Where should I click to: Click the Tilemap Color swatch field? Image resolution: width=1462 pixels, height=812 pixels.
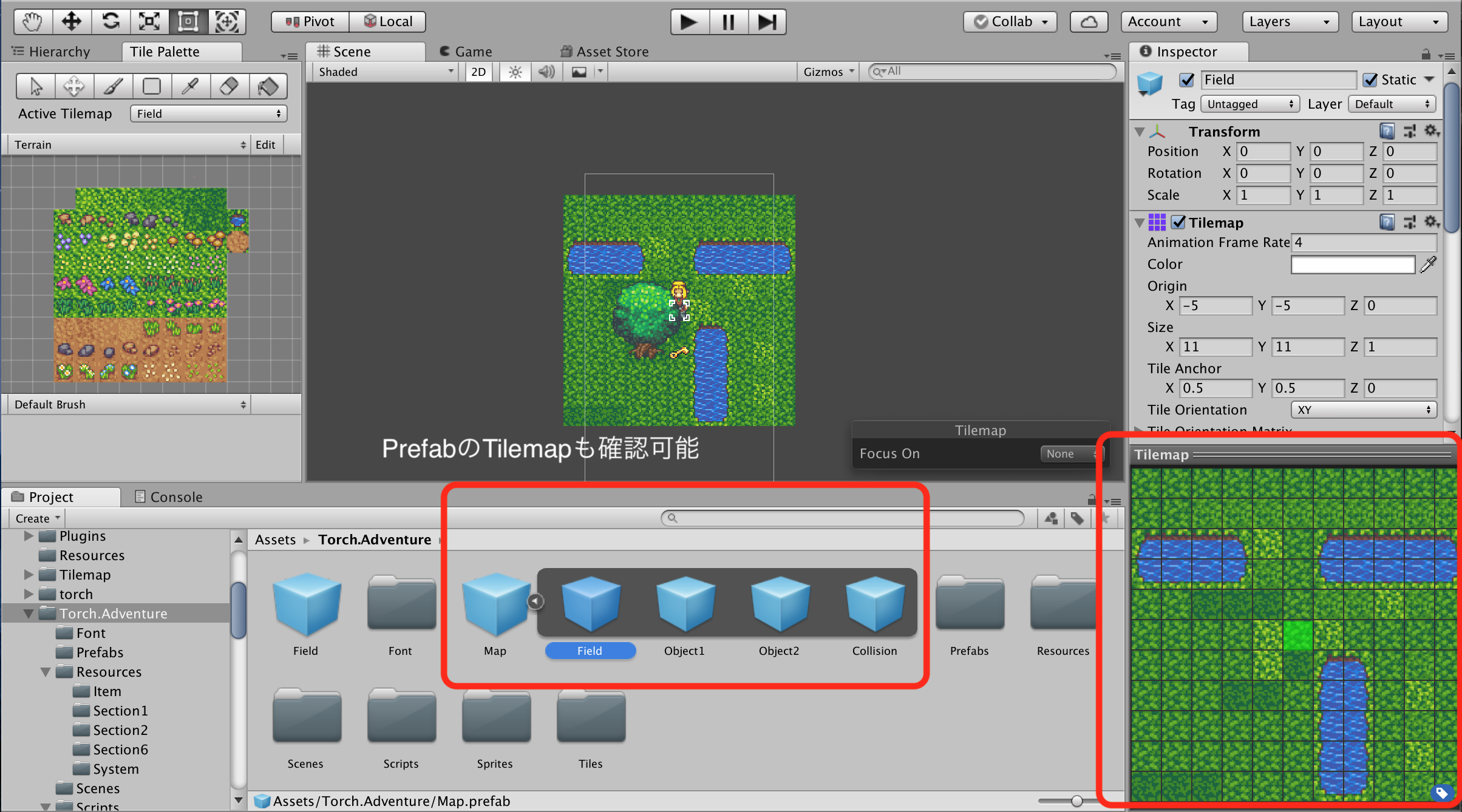pyautogui.click(x=1353, y=265)
